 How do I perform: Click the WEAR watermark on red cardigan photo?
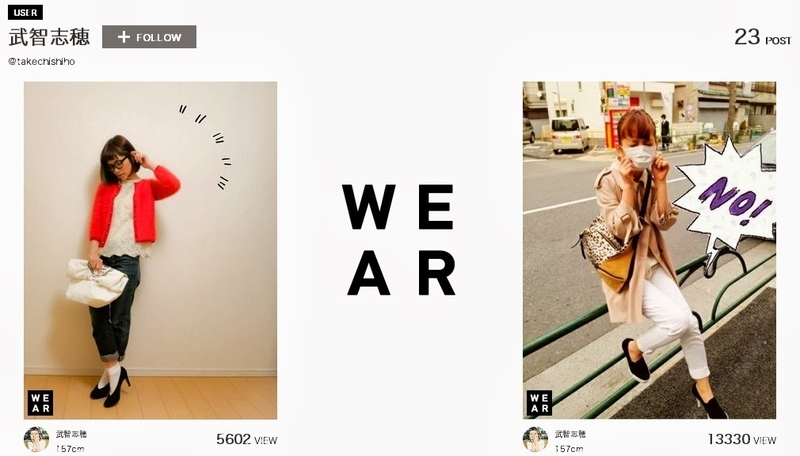(x=40, y=402)
